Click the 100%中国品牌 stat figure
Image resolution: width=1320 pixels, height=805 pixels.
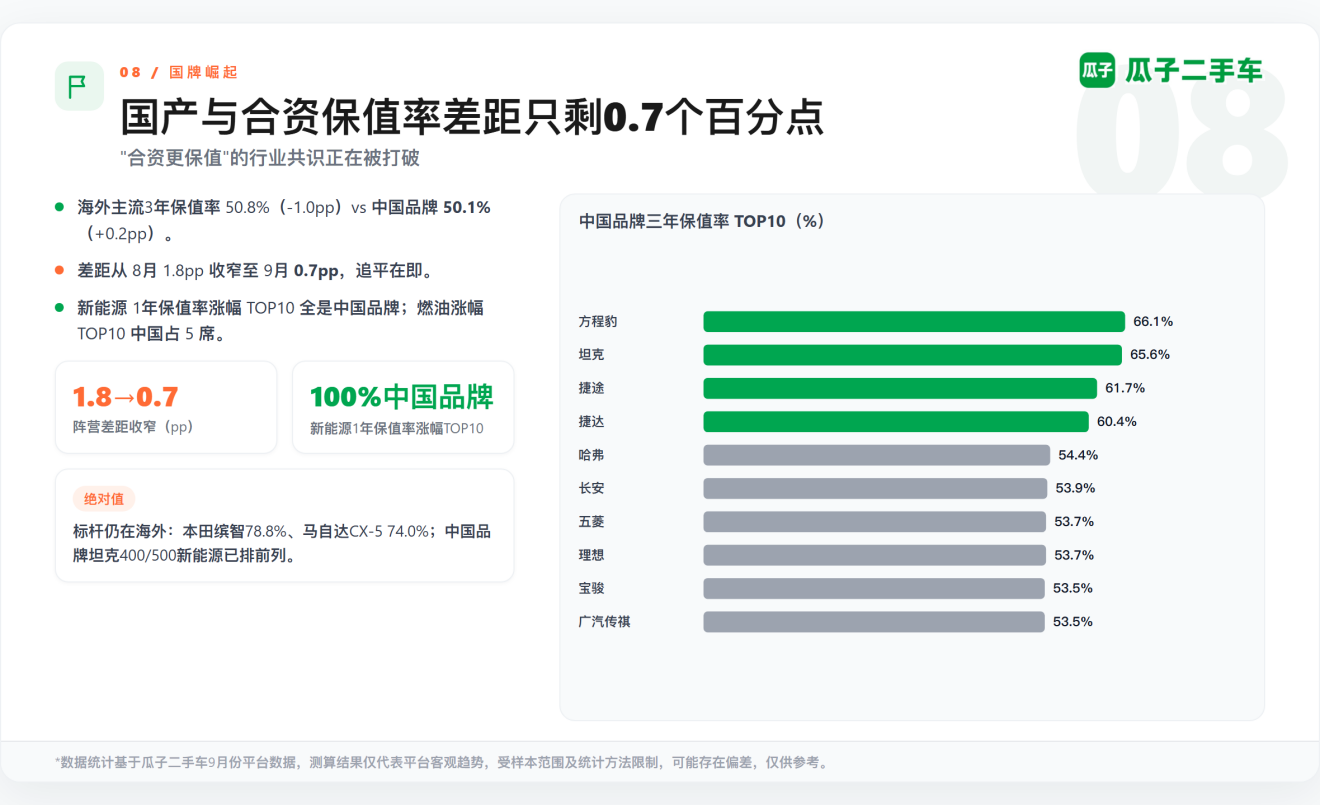click(x=402, y=397)
